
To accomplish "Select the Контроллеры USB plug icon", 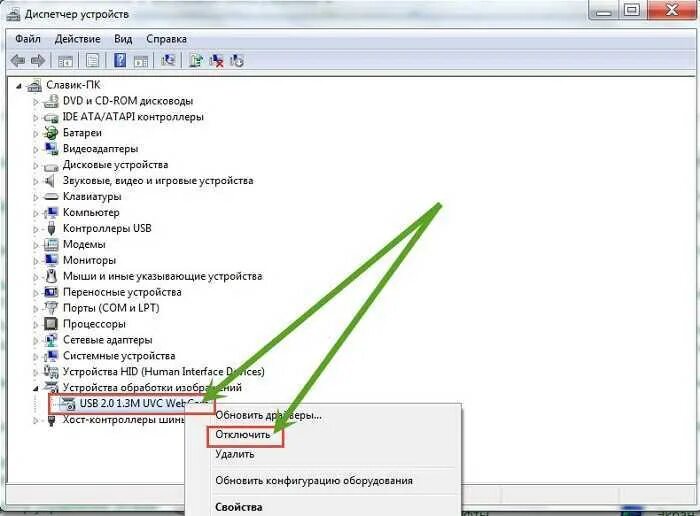I will pyautogui.click(x=51, y=229).
